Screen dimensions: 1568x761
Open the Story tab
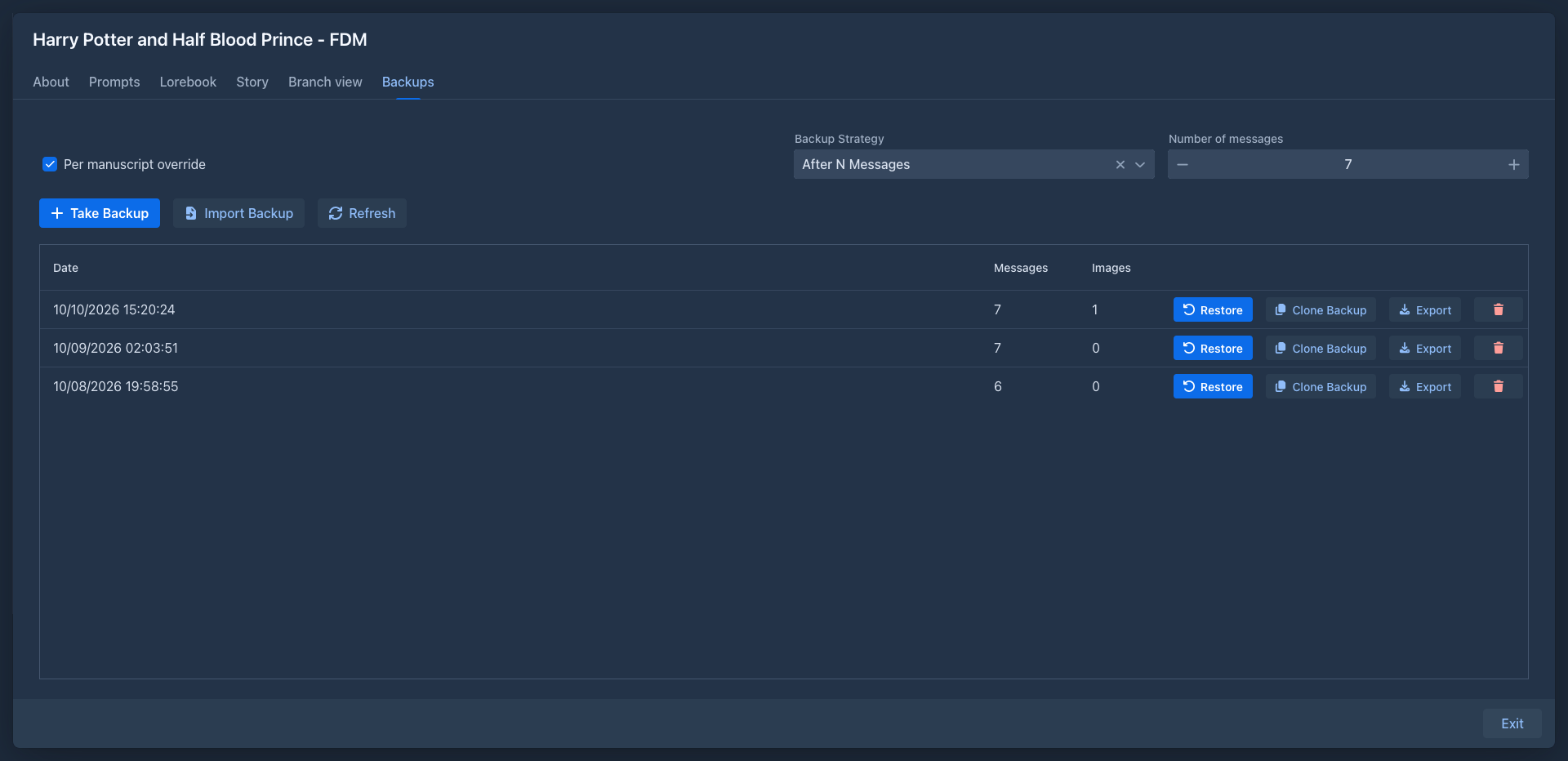252,82
